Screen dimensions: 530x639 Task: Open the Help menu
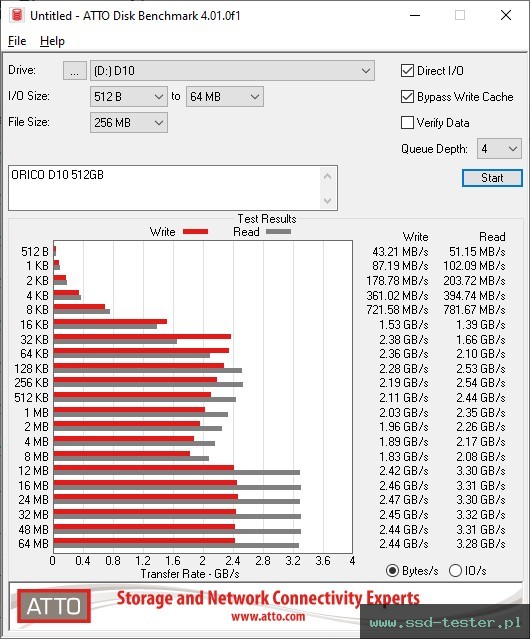(x=52, y=41)
